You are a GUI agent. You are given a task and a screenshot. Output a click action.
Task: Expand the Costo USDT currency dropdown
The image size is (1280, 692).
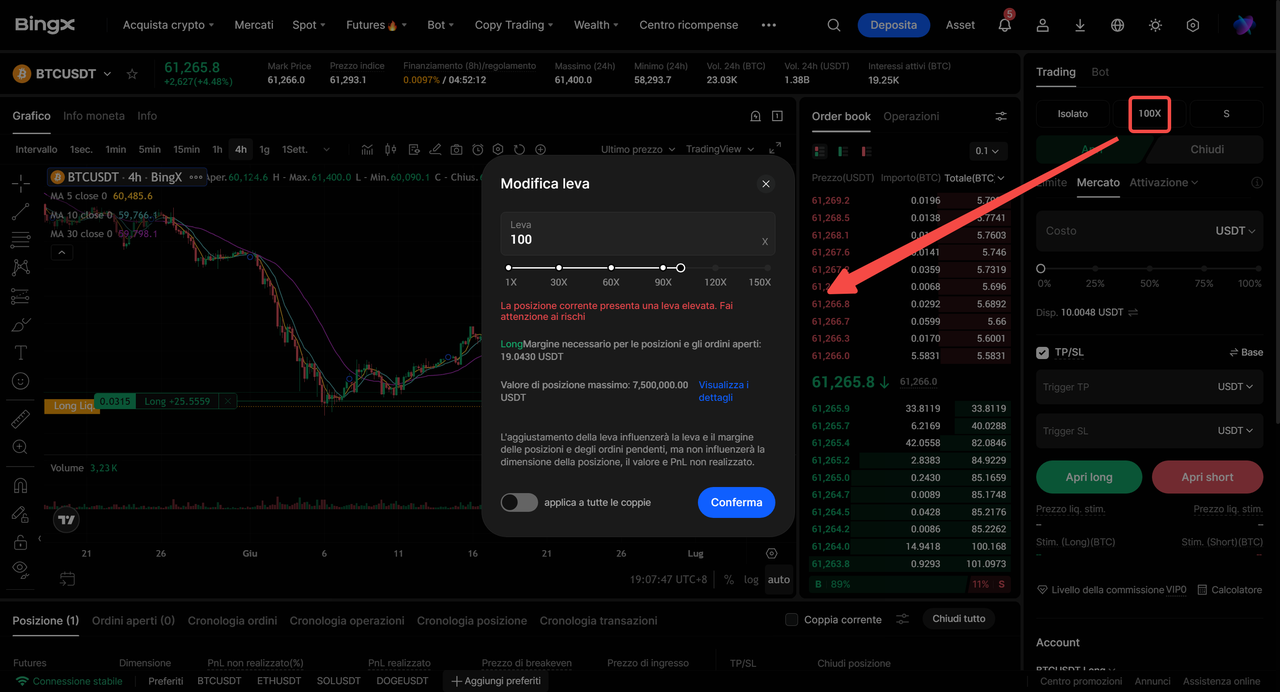(x=1236, y=231)
